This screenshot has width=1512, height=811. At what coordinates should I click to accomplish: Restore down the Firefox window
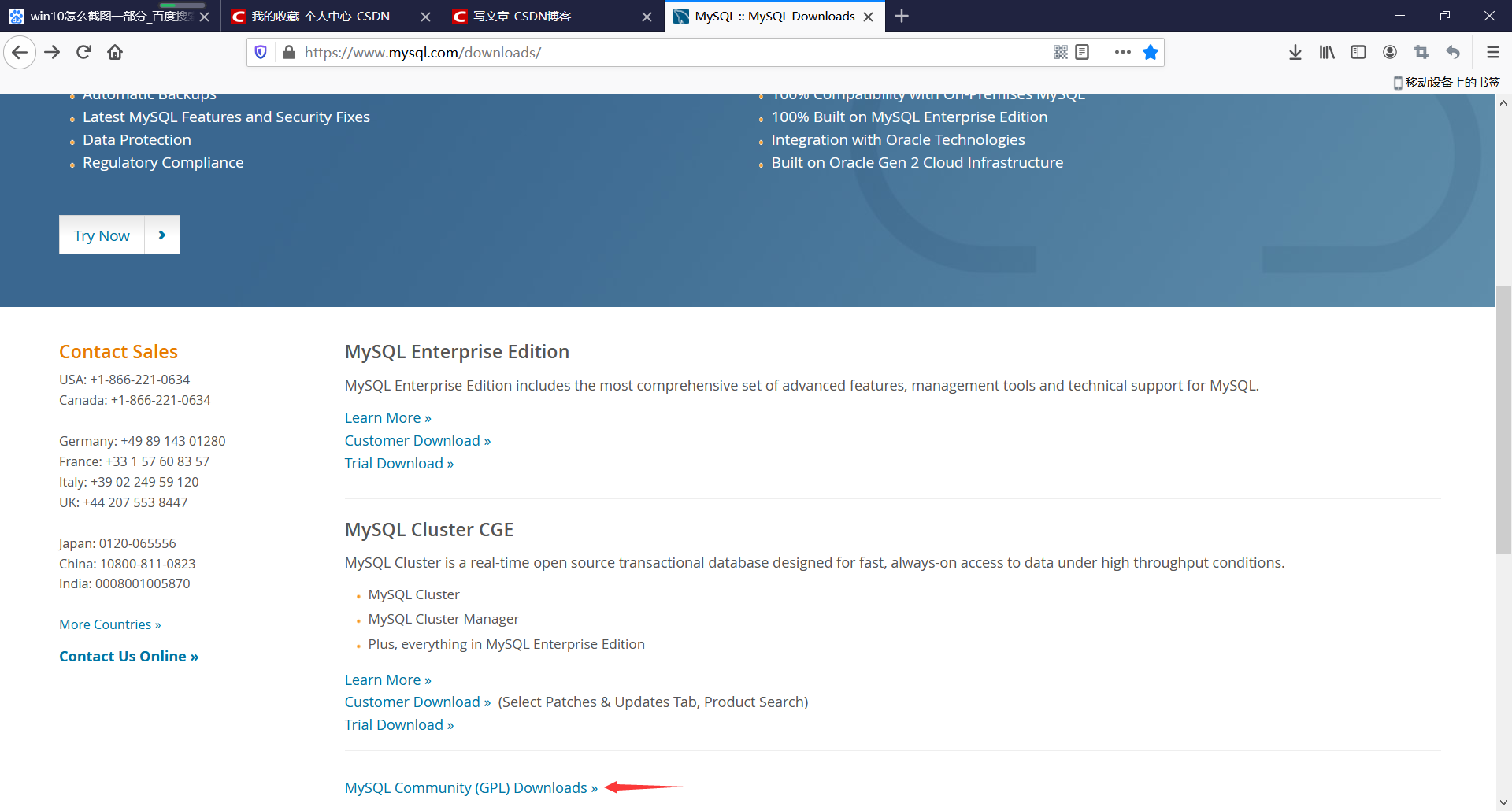coord(1445,16)
